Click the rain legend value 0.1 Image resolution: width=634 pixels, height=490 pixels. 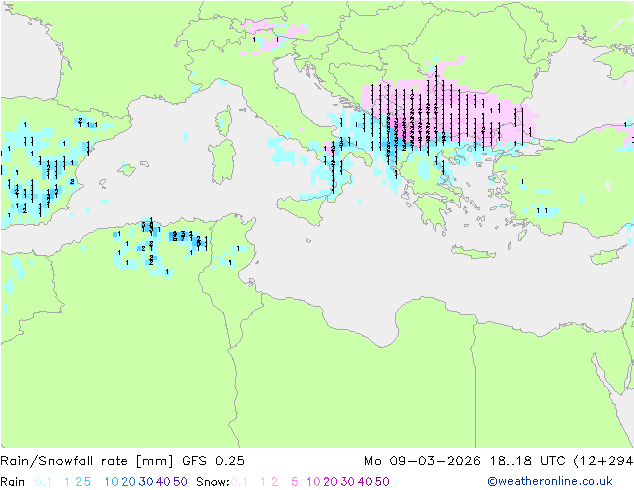pyautogui.click(x=43, y=482)
